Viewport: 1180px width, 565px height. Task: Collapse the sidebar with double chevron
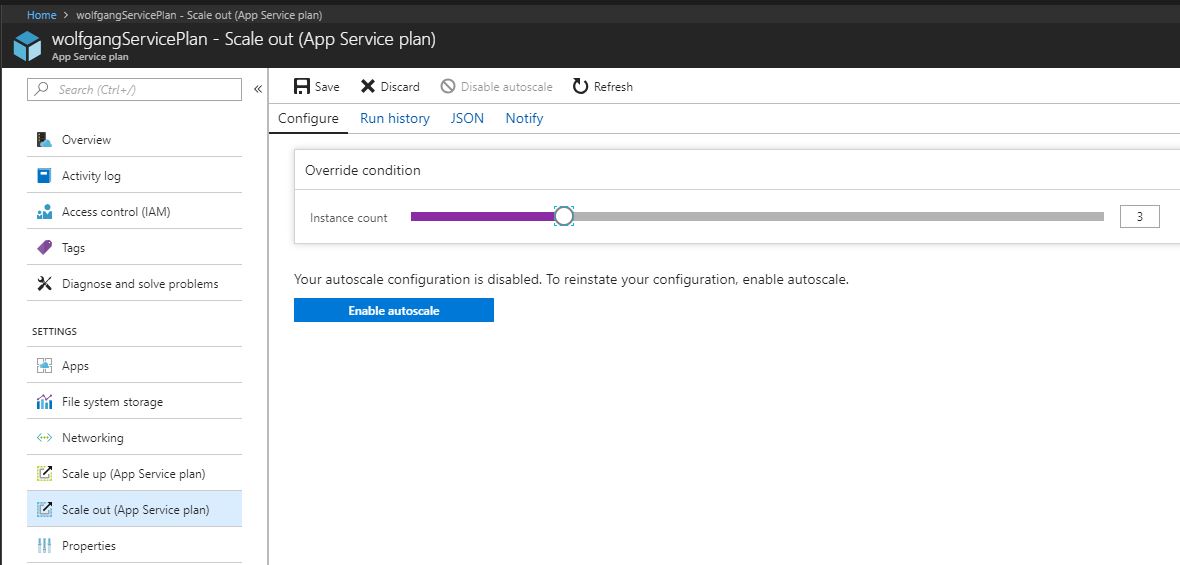coord(257,90)
